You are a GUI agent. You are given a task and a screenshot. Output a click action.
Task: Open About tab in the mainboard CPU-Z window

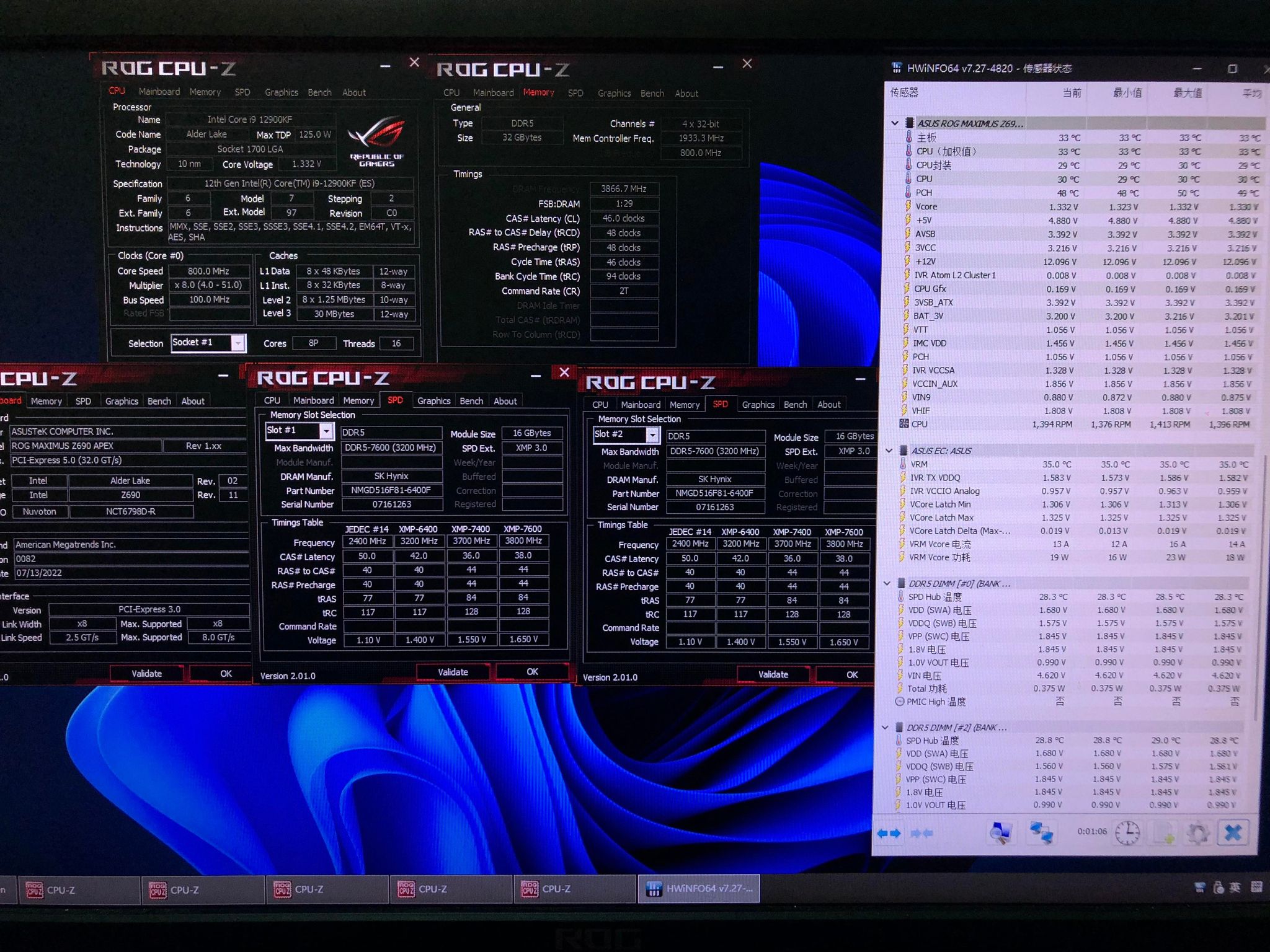193,401
